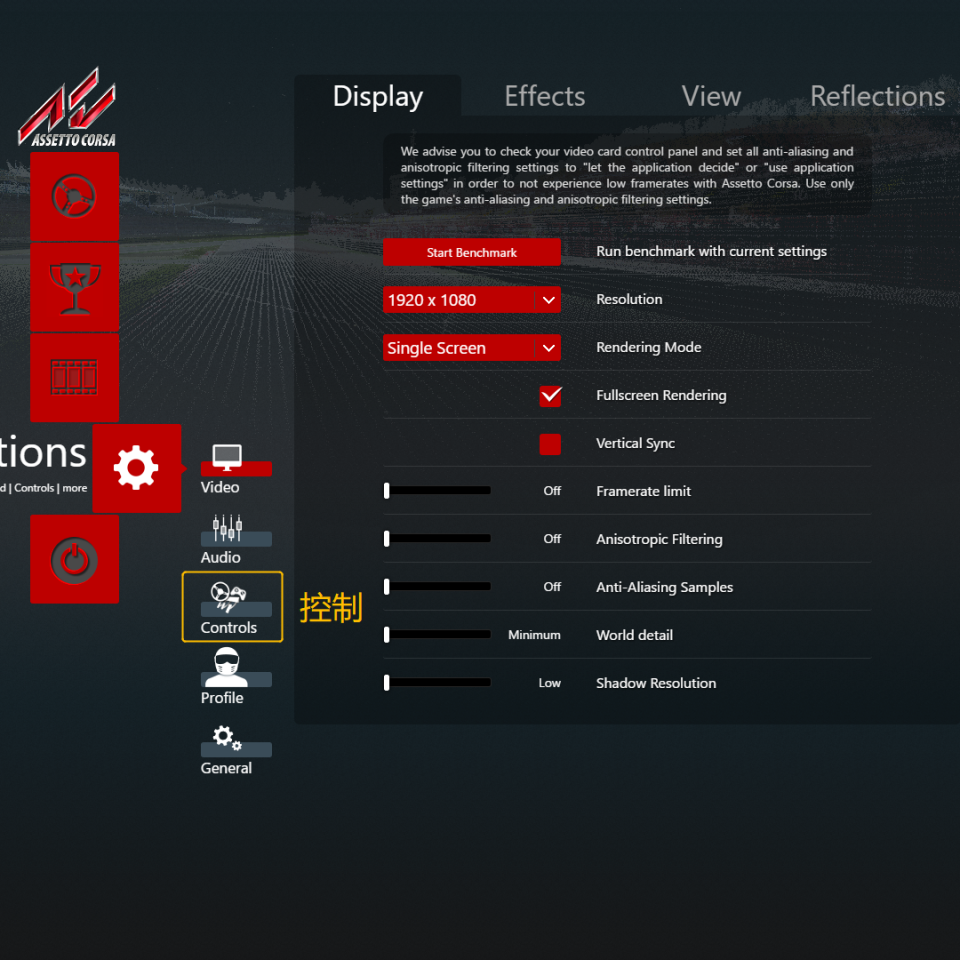
Task: Click the Assetto Corsa logo
Action: 68,108
